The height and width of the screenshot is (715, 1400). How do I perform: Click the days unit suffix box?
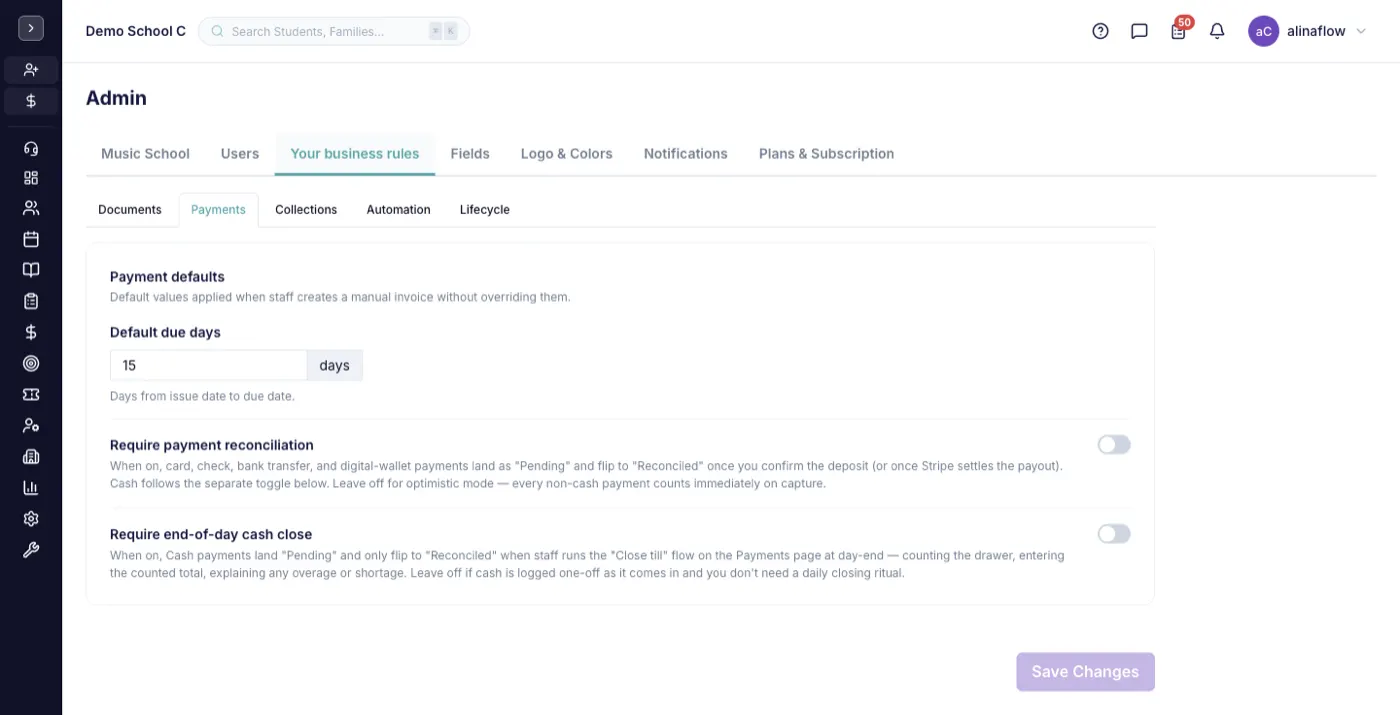point(335,365)
